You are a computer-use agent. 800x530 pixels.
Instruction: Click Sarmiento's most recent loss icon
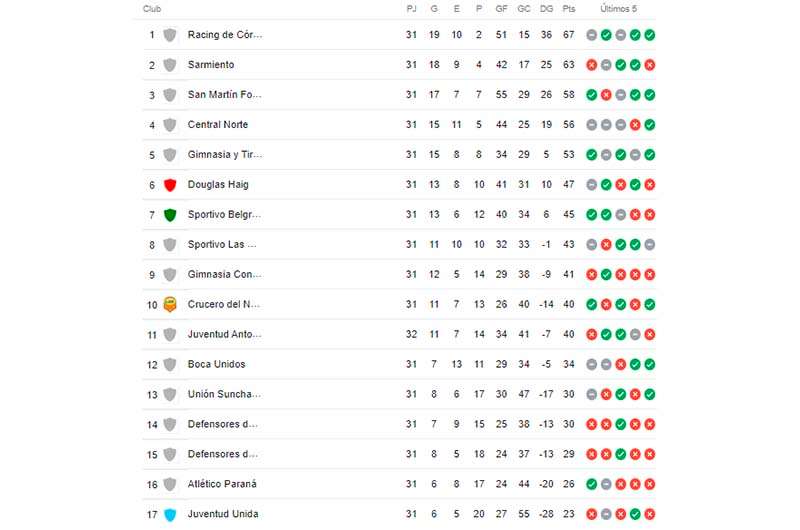click(649, 65)
